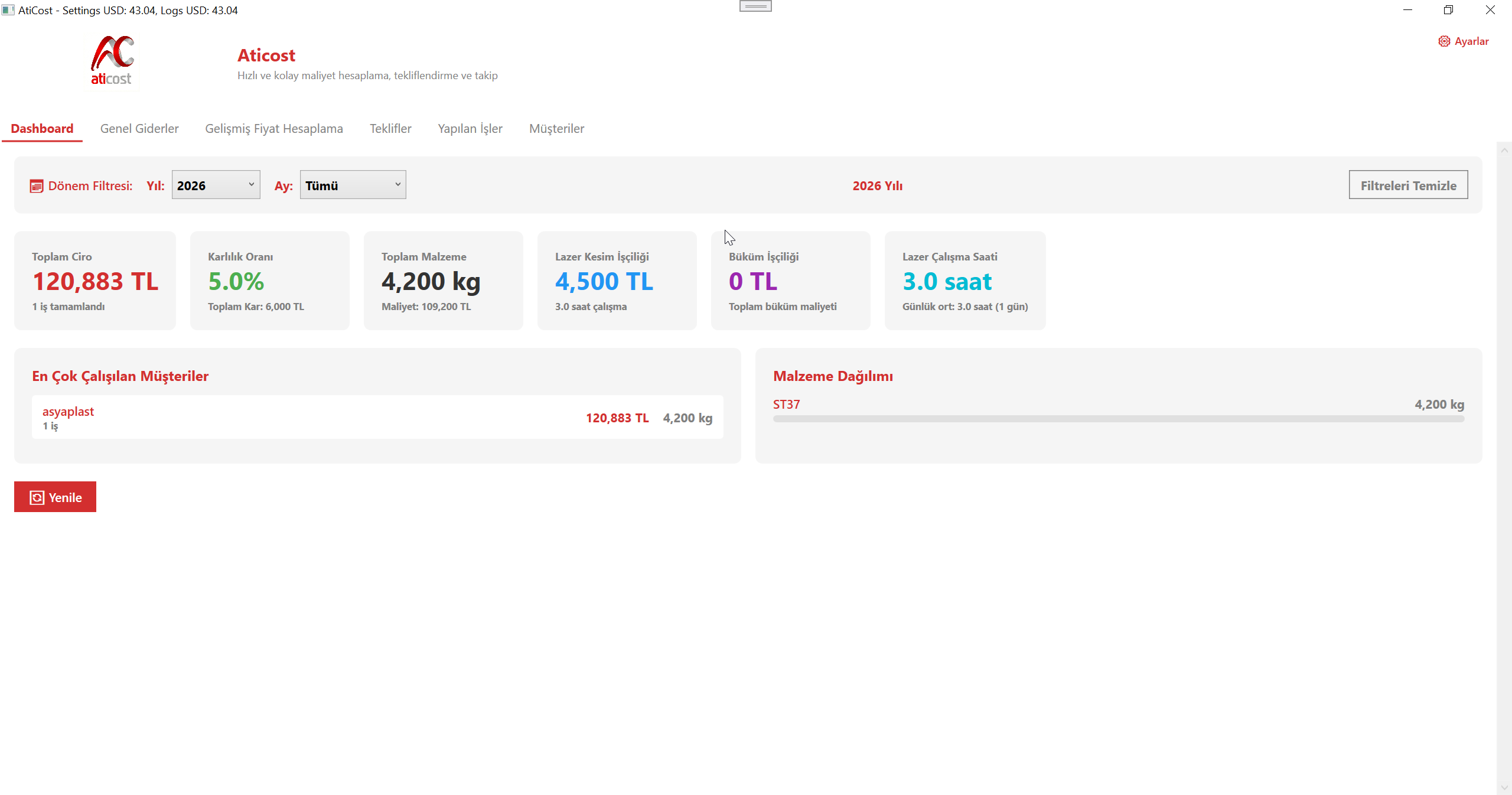Click the top center window handle

click(x=755, y=6)
